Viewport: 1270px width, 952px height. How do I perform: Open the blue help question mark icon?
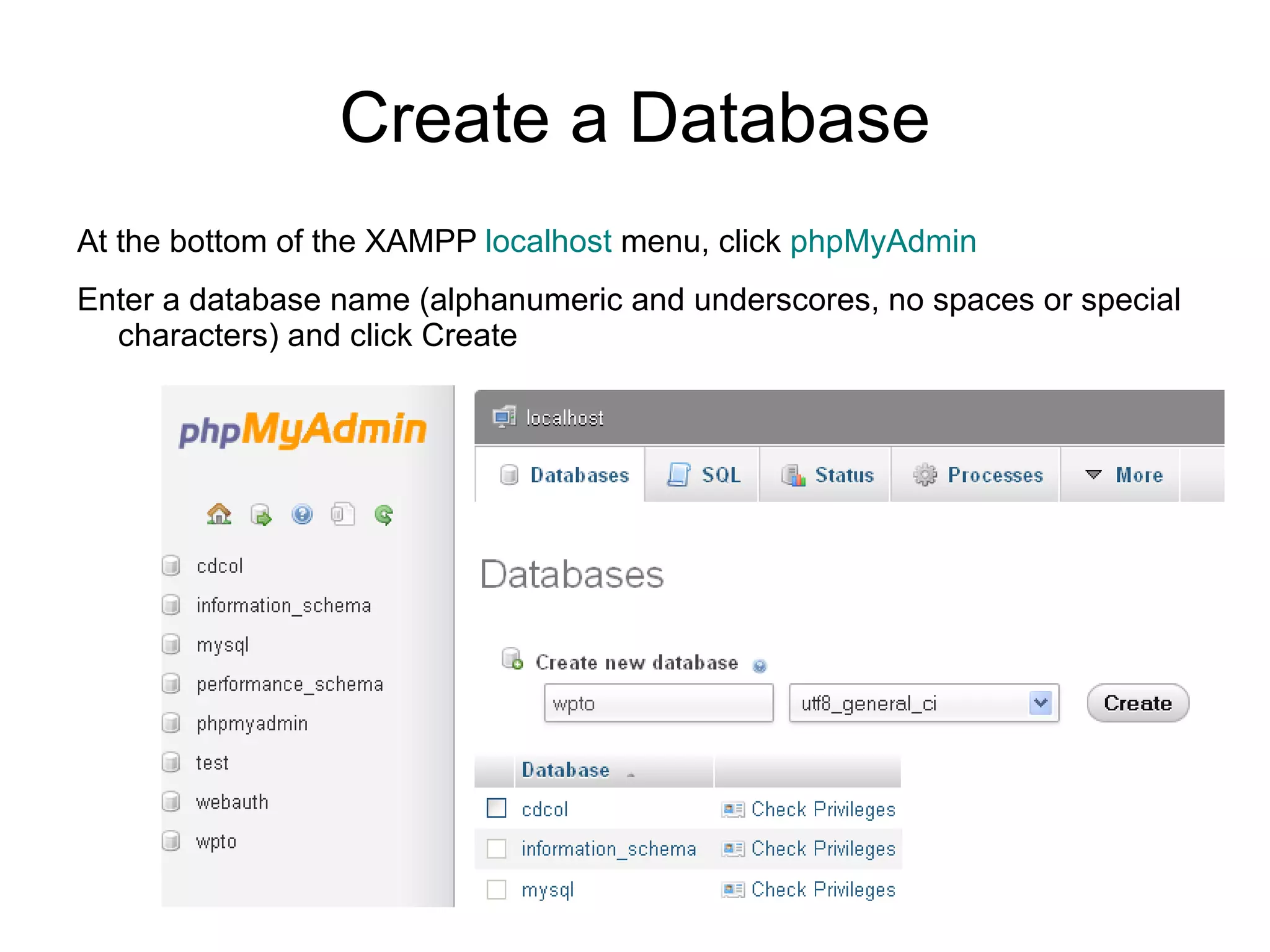click(x=302, y=514)
